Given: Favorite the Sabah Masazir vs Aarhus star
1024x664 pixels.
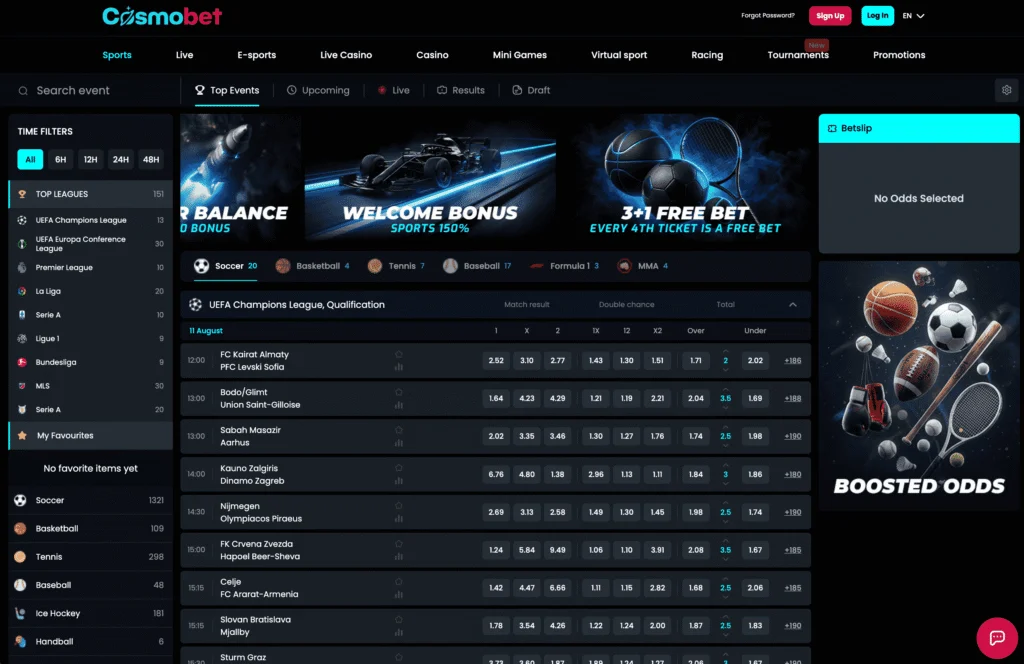Looking at the screenshot, I should (398, 430).
